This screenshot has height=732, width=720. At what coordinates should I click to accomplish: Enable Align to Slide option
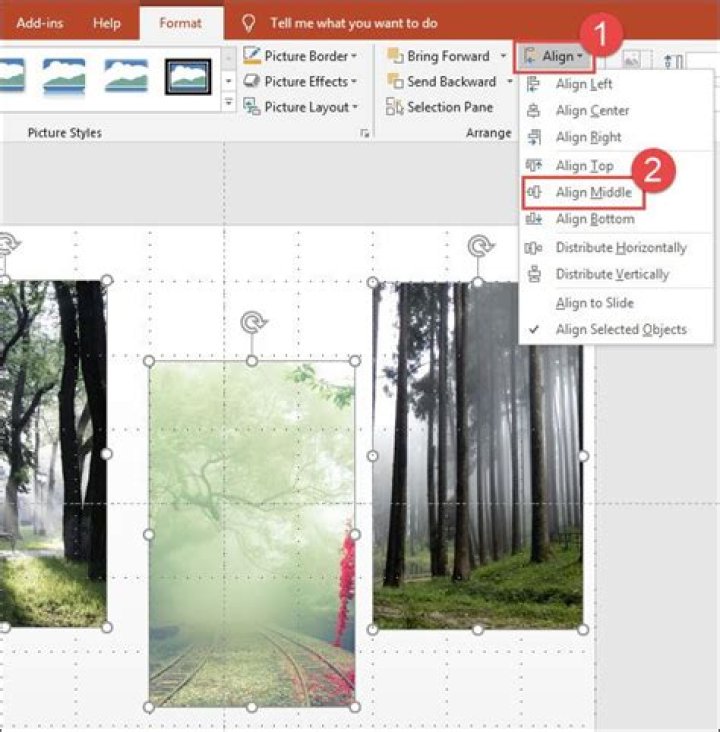594,303
